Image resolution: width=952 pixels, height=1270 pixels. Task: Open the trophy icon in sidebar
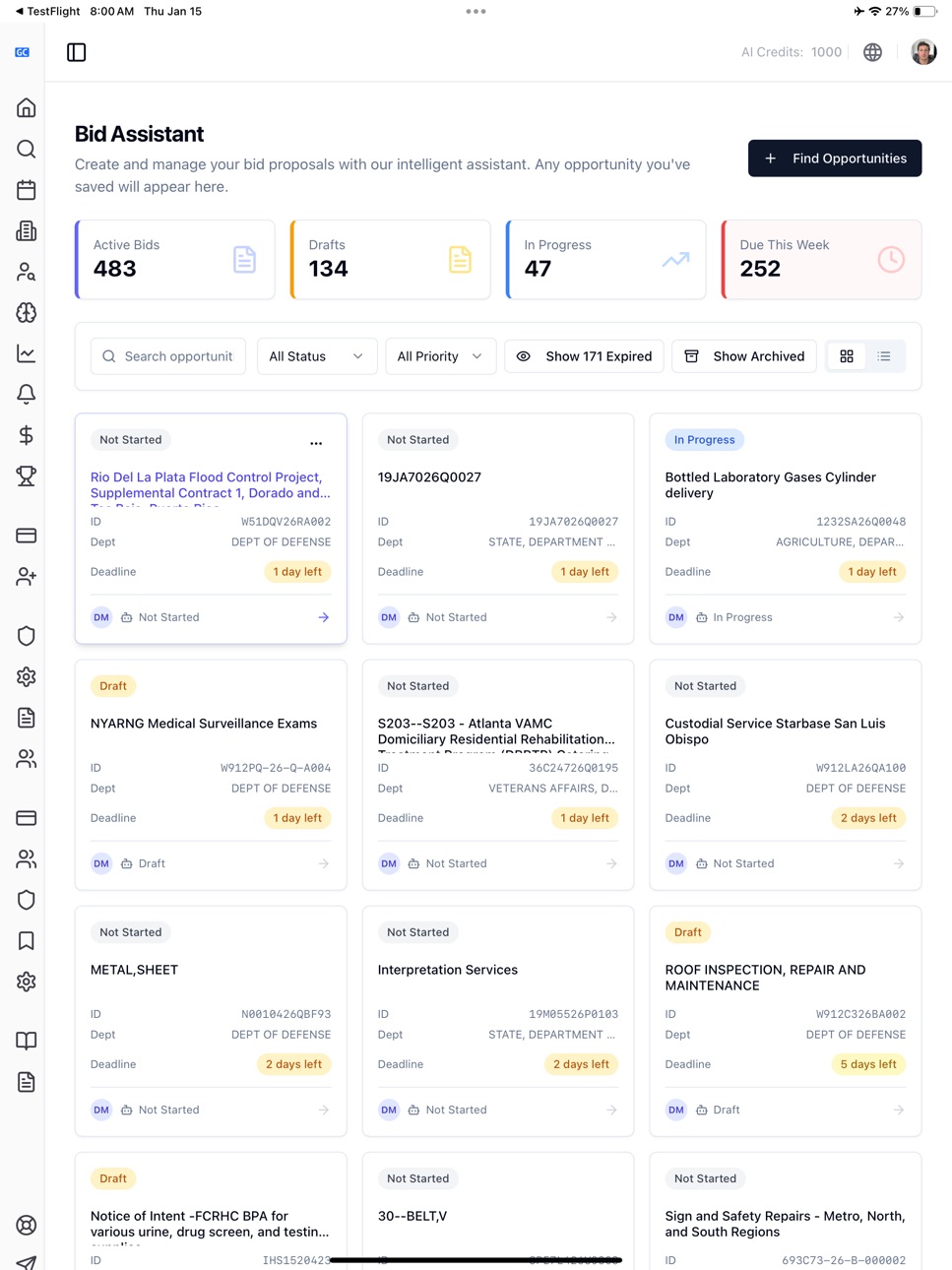coord(27,476)
